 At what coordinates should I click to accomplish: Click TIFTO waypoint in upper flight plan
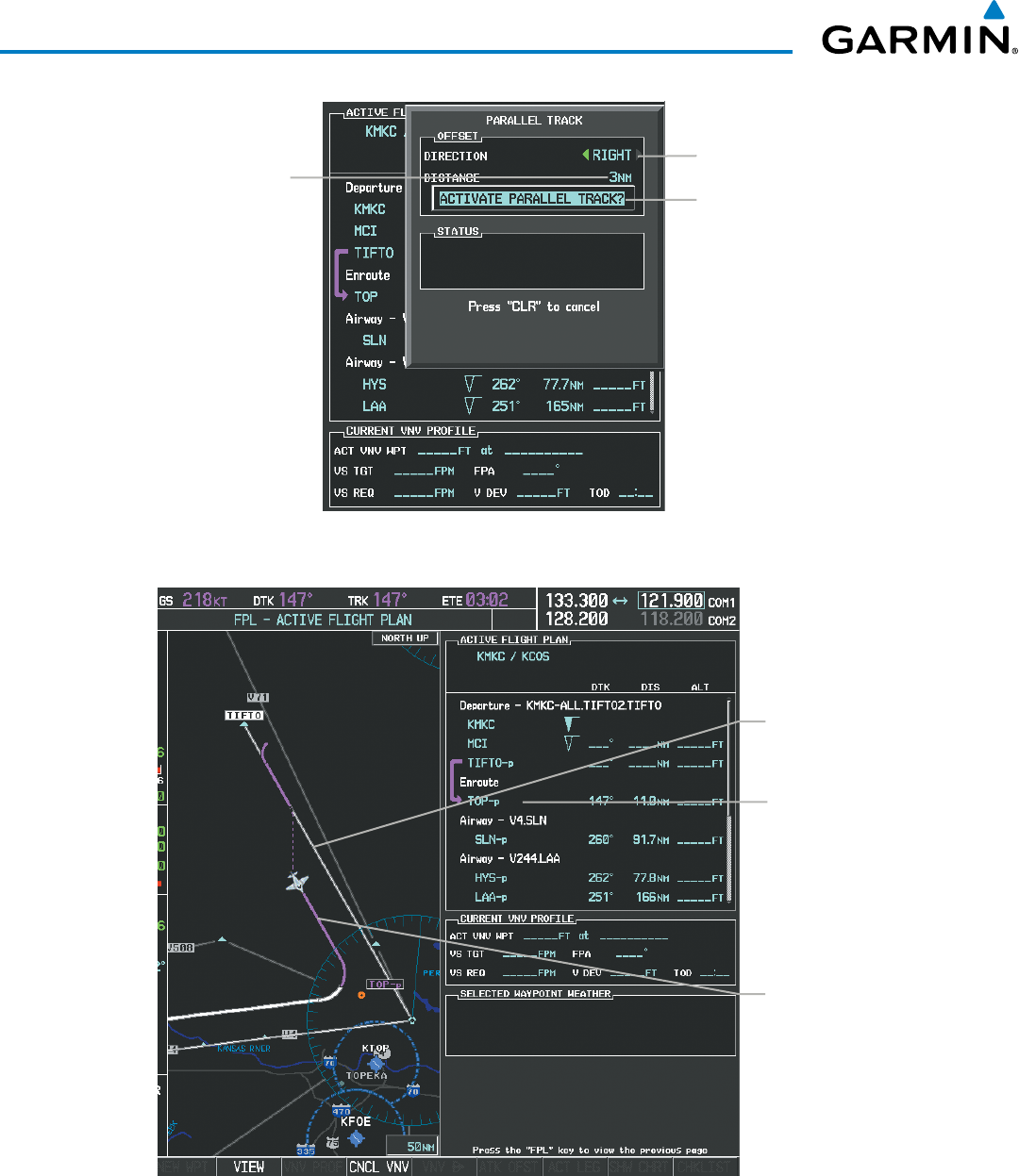click(x=374, y=253)
